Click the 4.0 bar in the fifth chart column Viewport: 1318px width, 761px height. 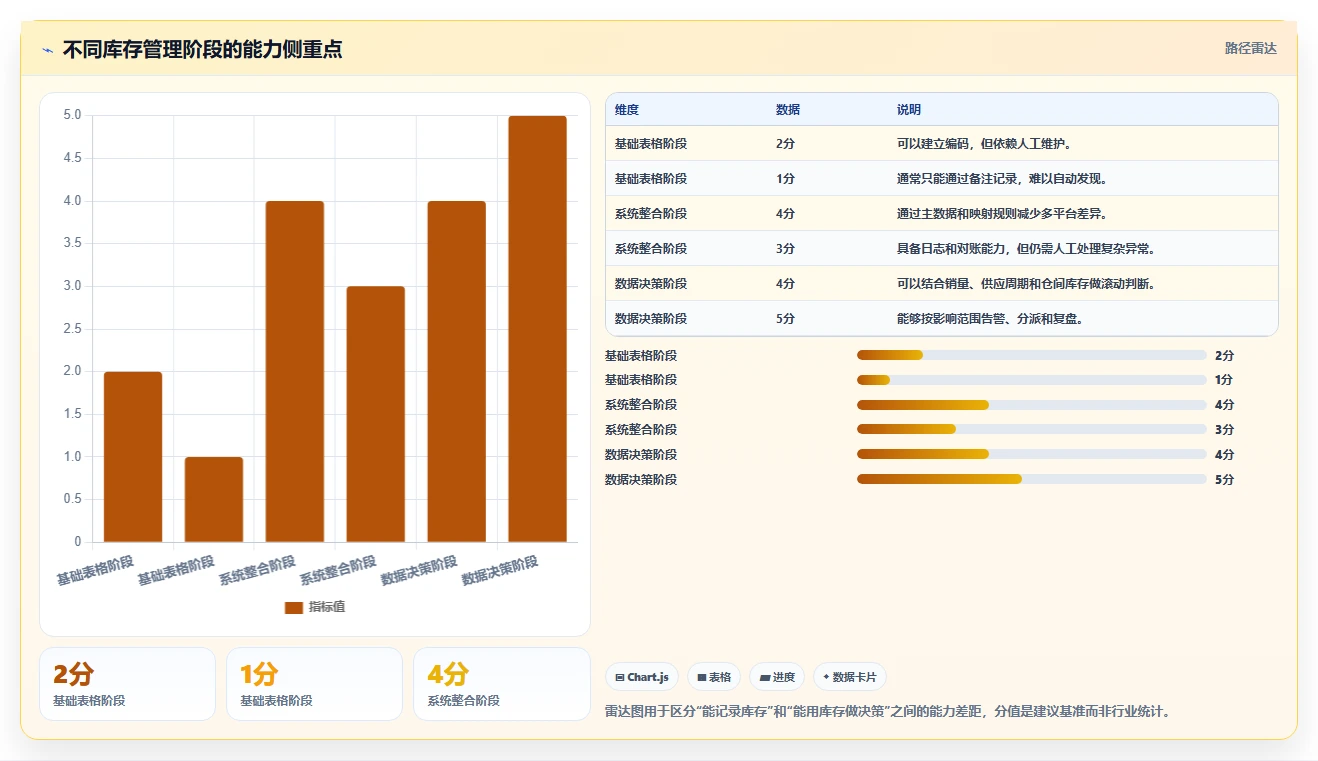point(457,372)
